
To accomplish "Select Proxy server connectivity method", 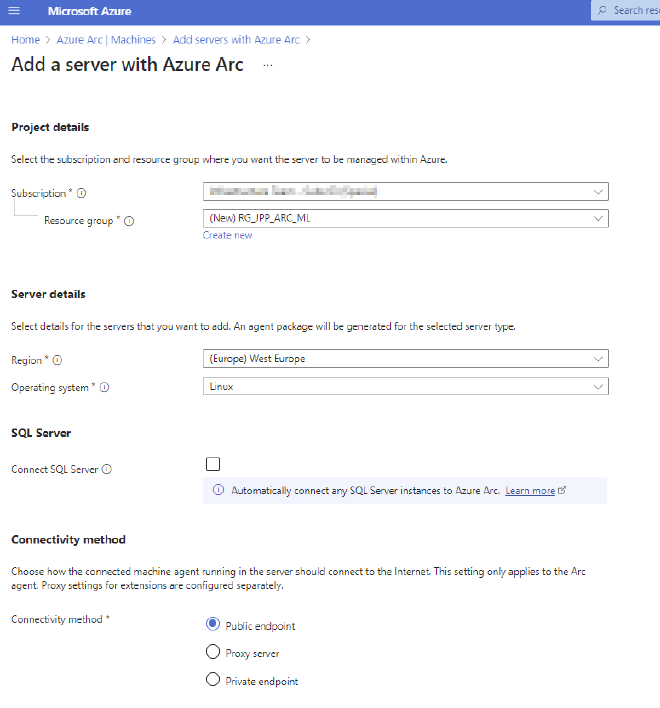I will pyautogui.click(x=213, y=652).
